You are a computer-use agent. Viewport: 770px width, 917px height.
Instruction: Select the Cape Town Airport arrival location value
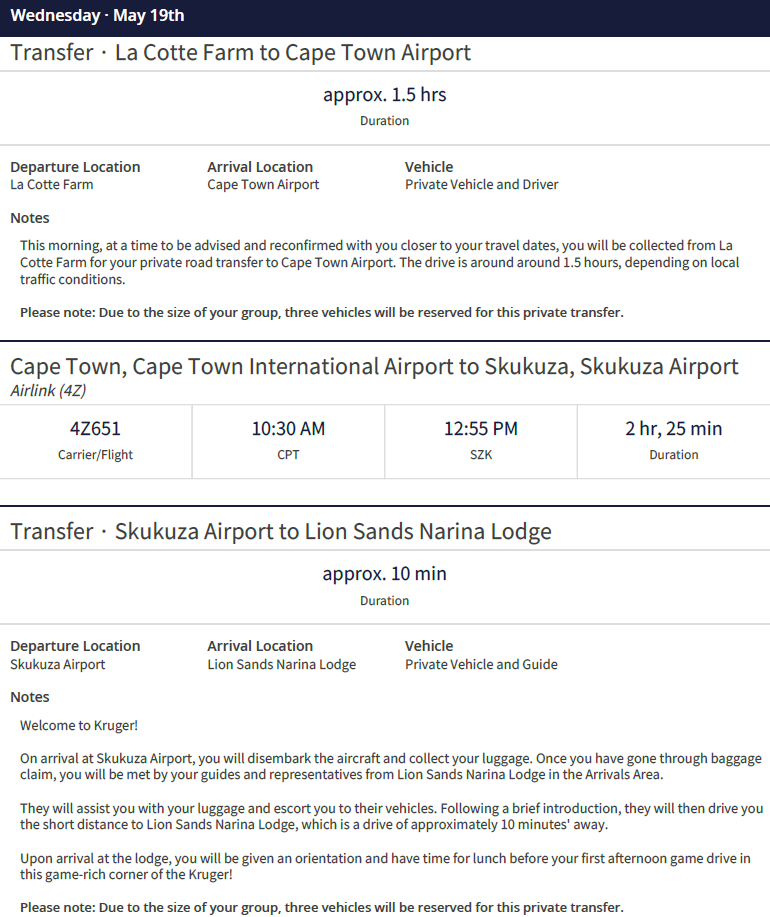[263, 184]
